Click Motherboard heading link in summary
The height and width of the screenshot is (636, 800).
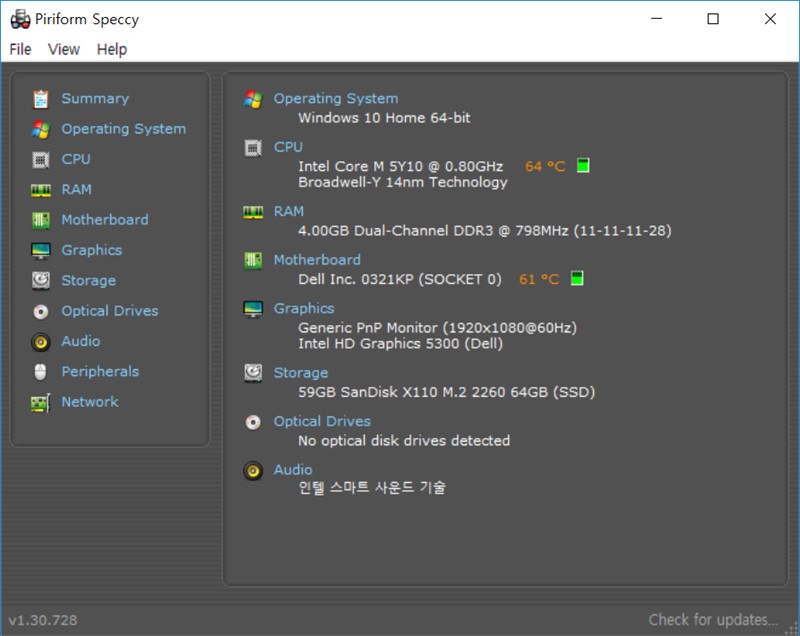tap(317, 260)
